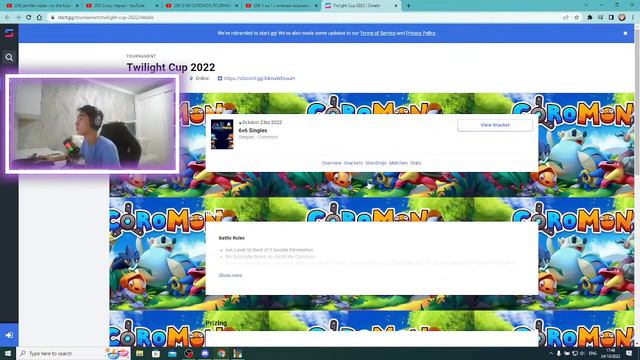The image size is (640, 360).
Task: Click the 6v6 Singles event thumbnail
Action: click(222, 134)
